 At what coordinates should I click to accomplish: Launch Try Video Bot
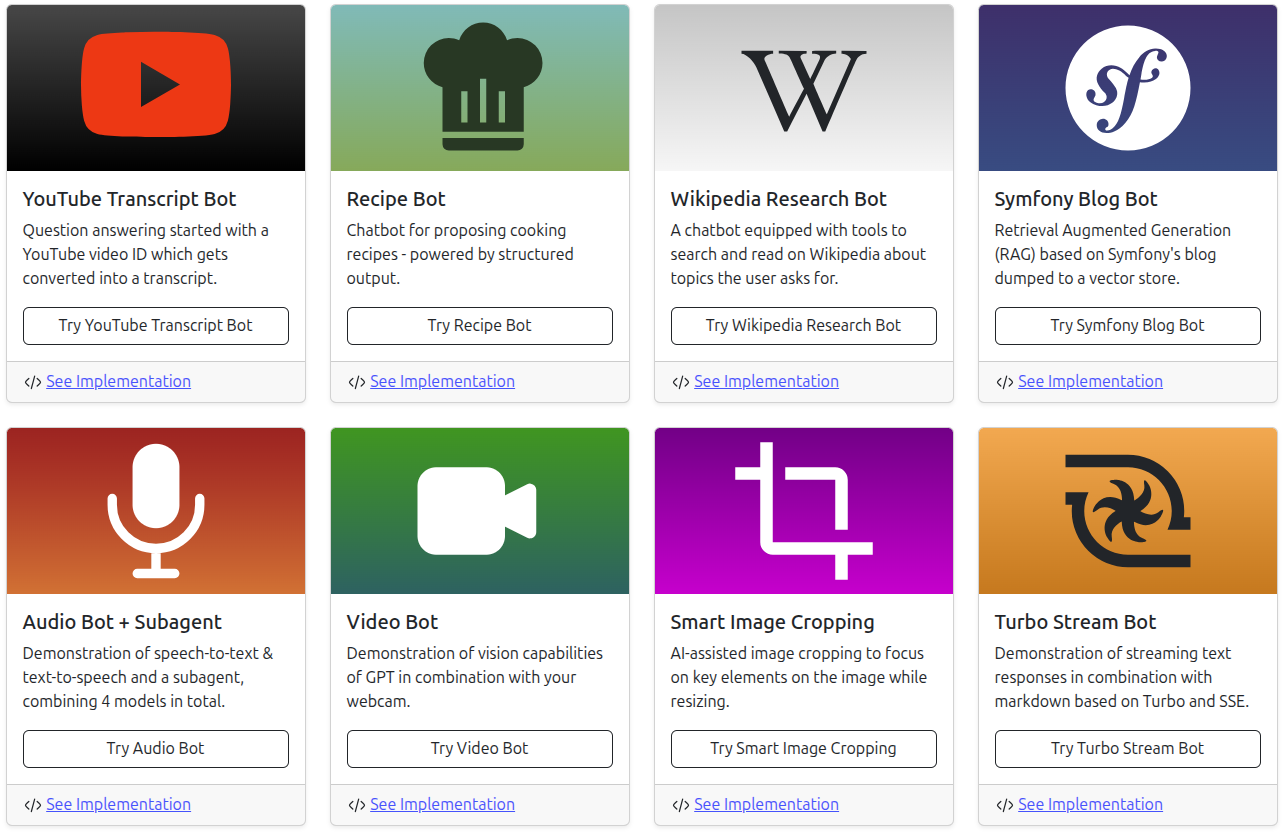click(480, 749)
